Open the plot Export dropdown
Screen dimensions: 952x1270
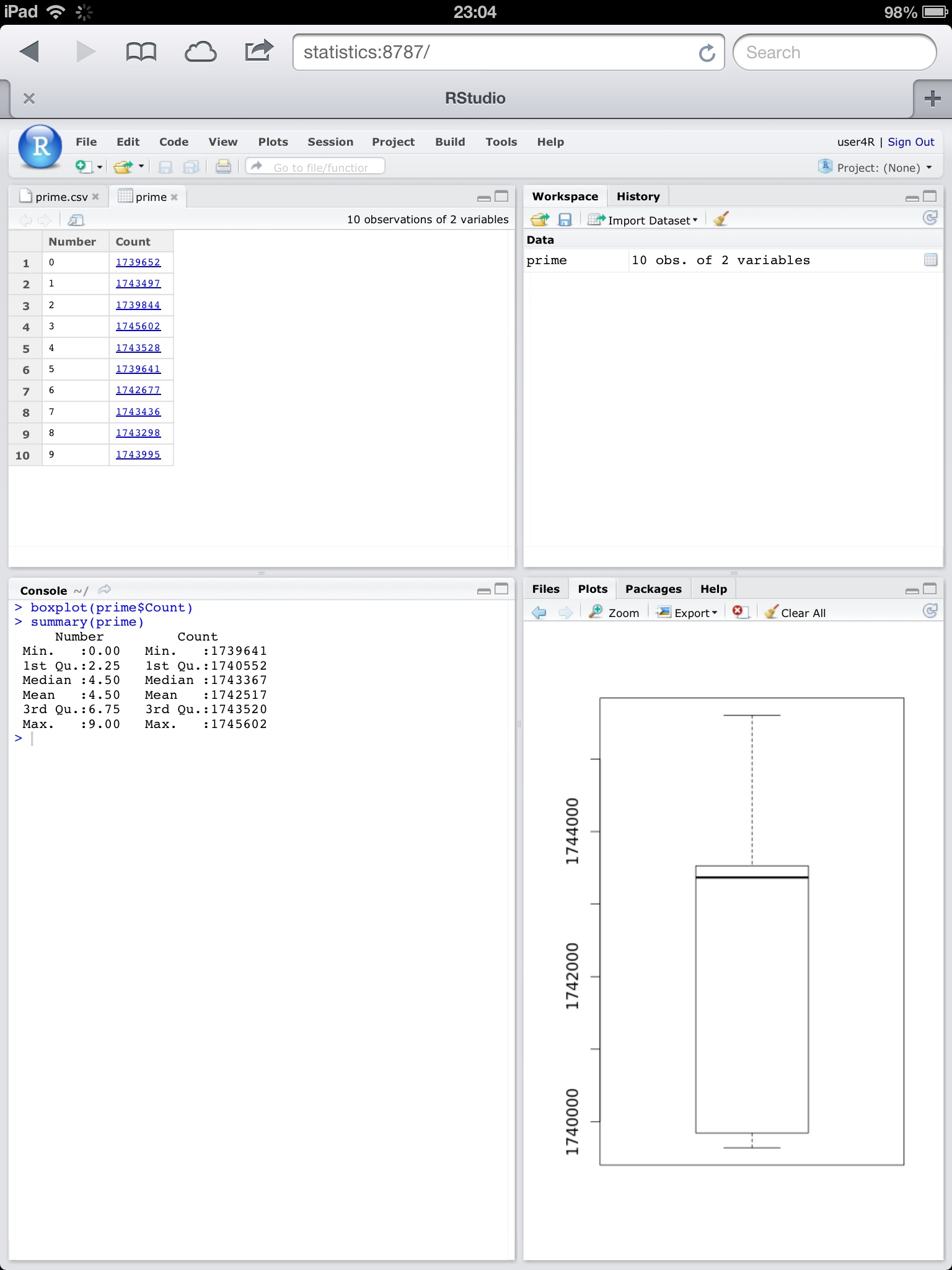click(x=687, y=613)
